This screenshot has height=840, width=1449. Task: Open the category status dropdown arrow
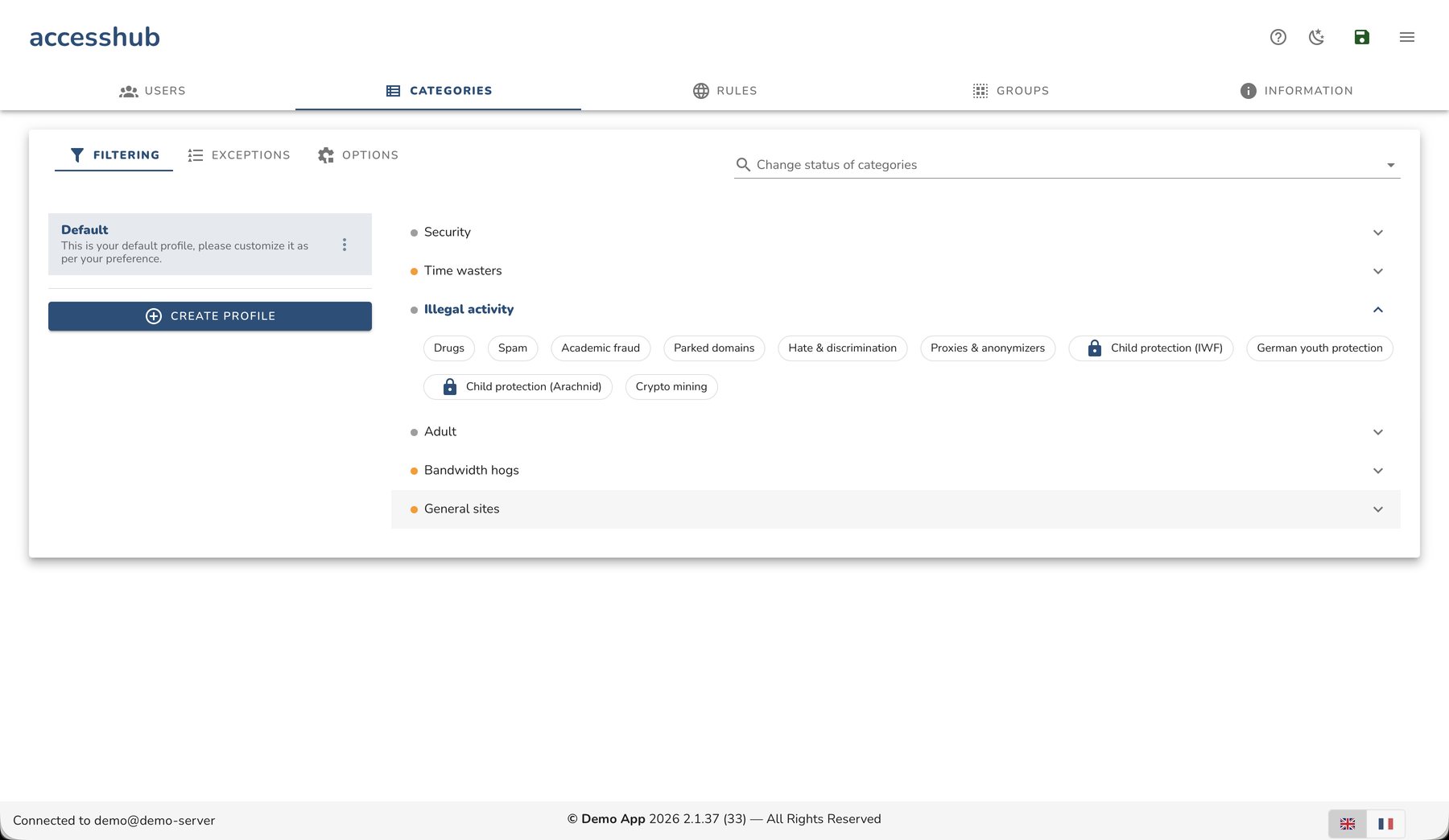1390,165
